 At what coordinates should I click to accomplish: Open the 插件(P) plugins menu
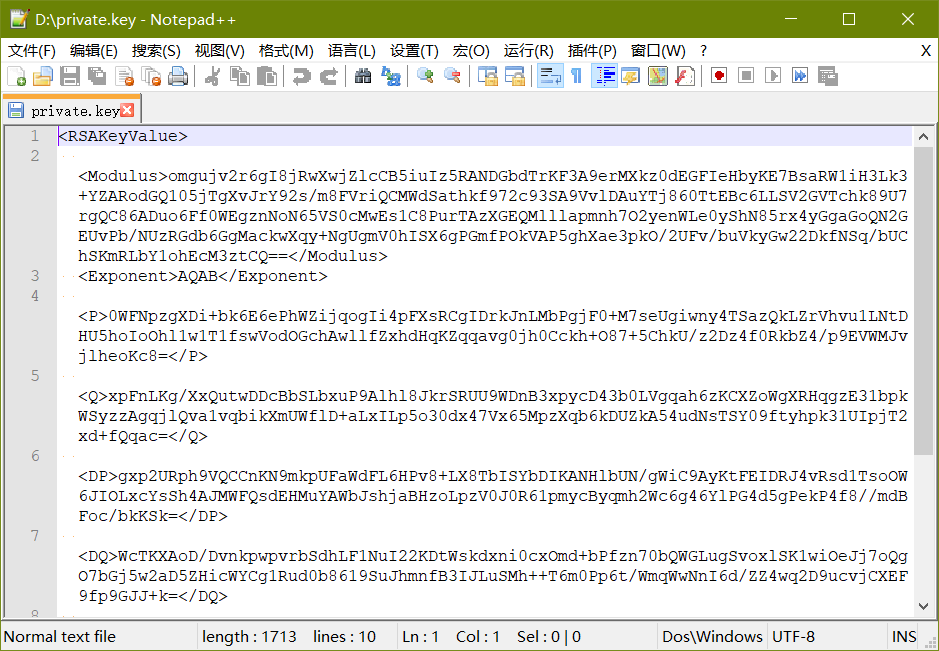tap(592, 50)
